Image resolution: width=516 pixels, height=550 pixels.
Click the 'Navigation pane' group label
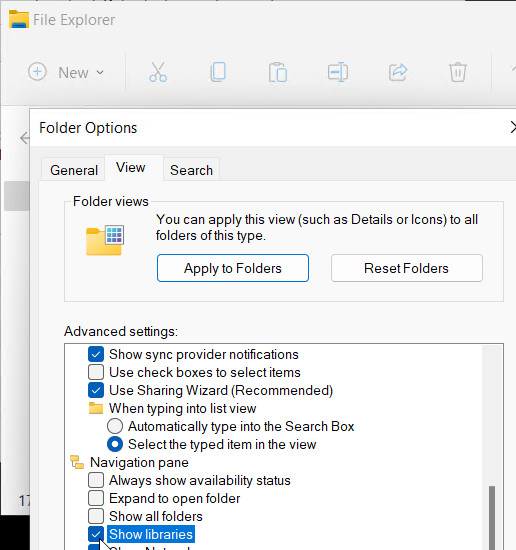coord(139,462)
